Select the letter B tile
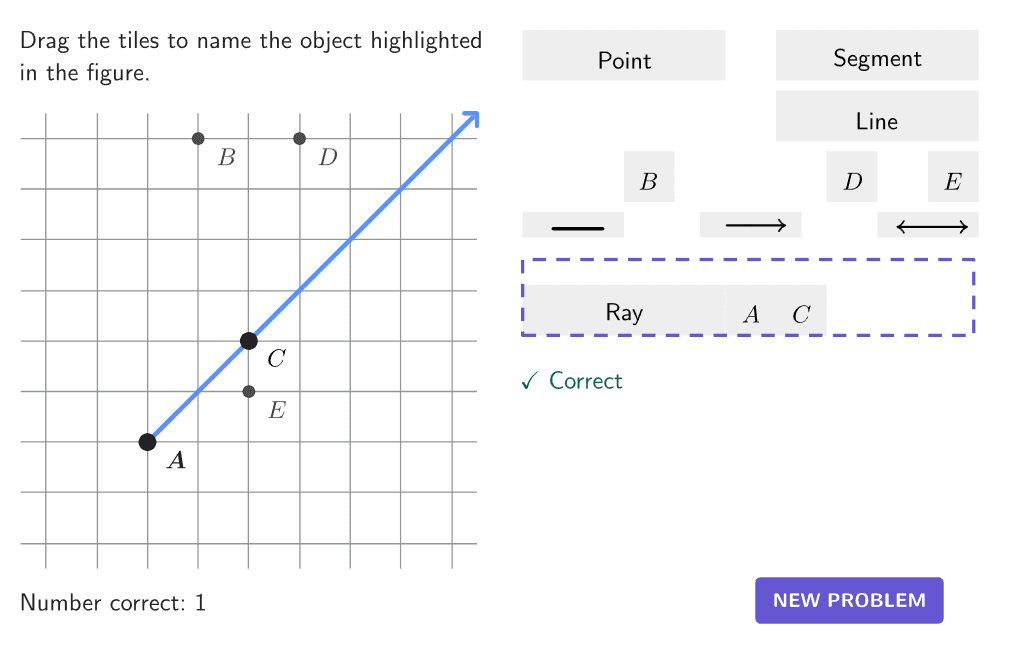 [x=649, y=177]
